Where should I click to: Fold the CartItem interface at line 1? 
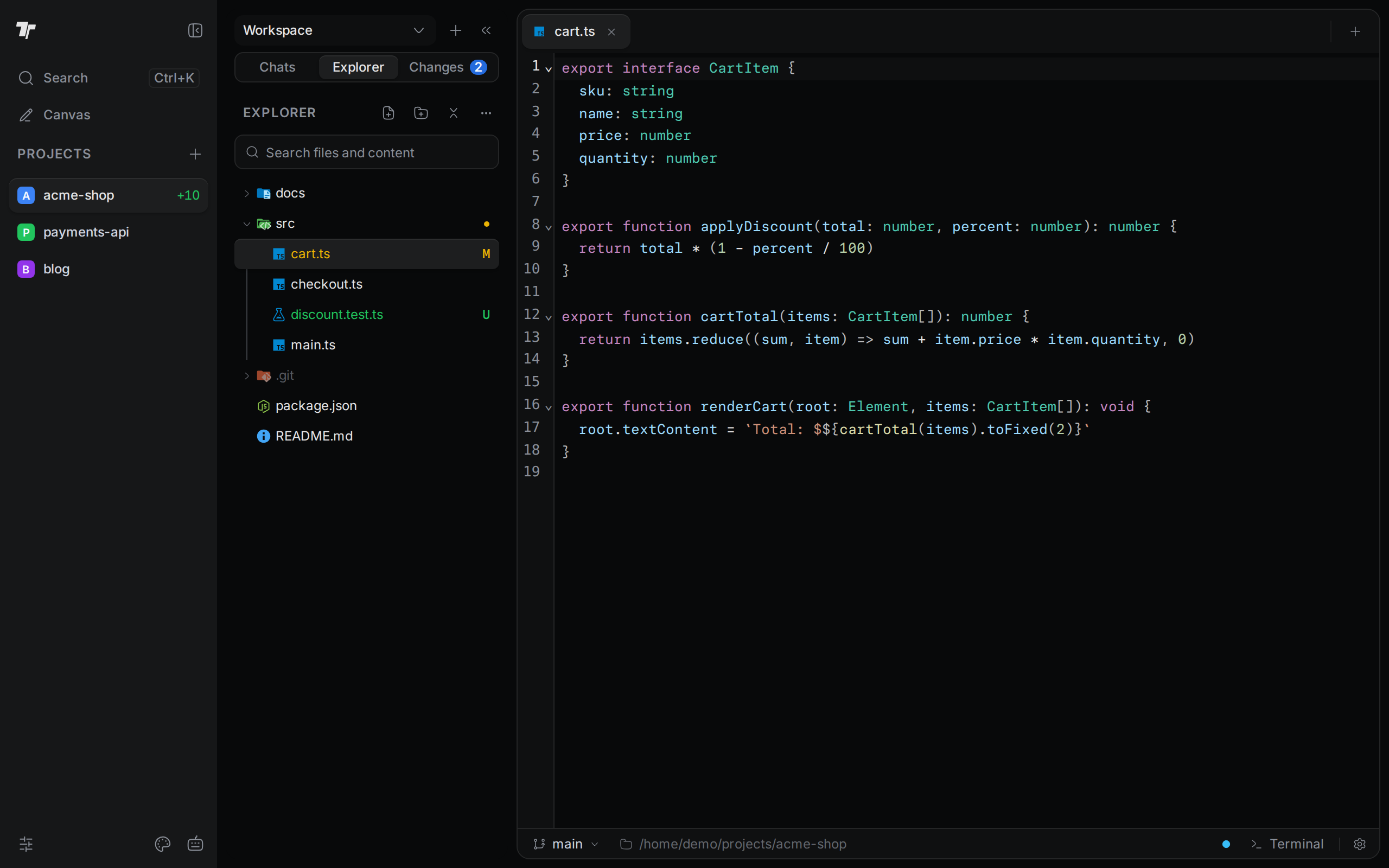coord(549,69)
